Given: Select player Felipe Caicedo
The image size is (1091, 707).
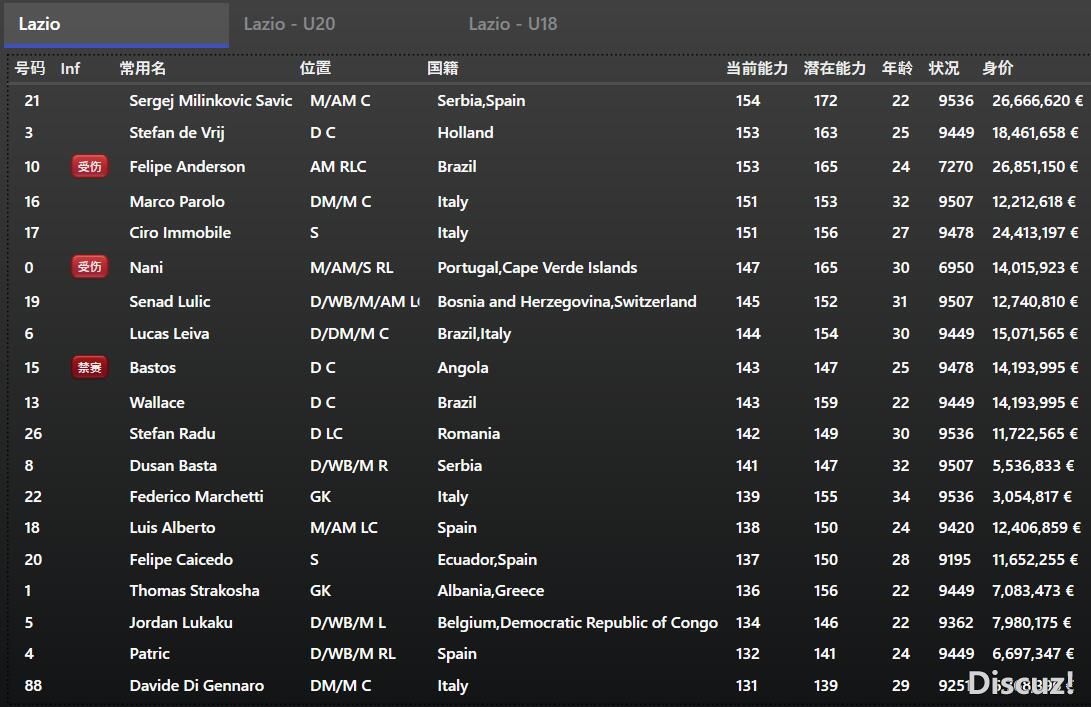Looking at the screenshot, I should [181, 560].
